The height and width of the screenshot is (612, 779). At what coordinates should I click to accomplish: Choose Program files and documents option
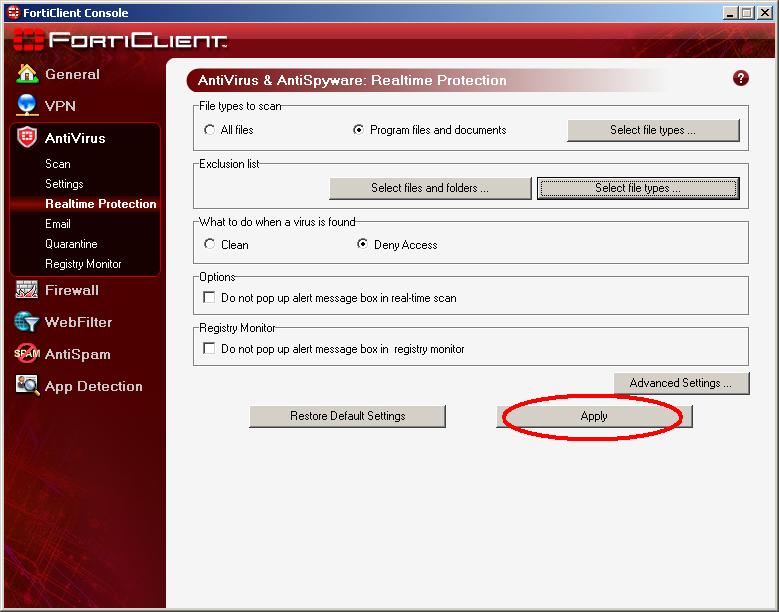[x=359, y=130]
